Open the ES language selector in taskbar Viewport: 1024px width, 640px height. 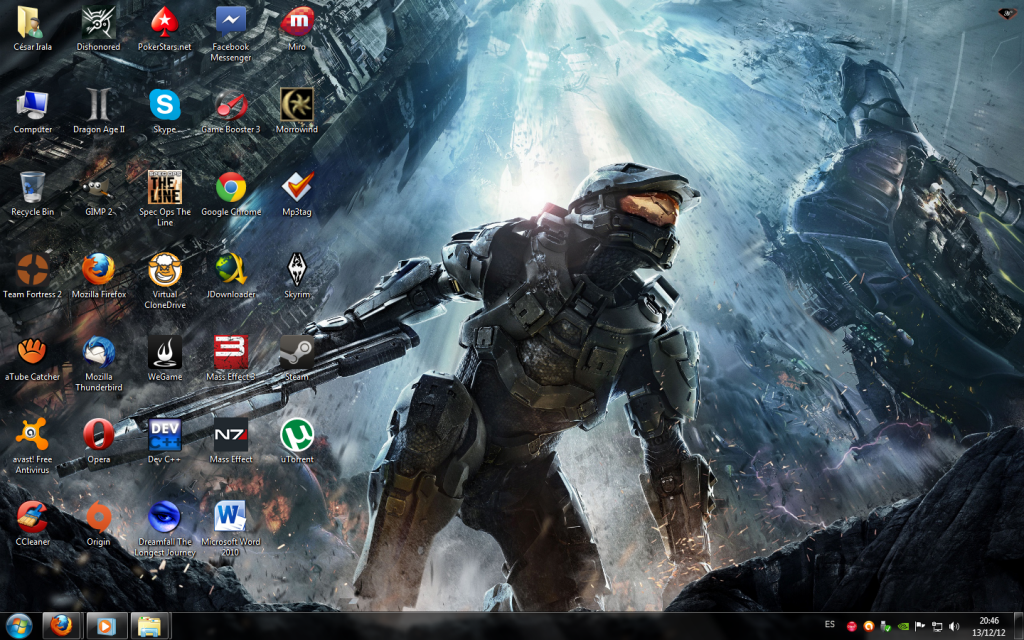tap(830, 625)
